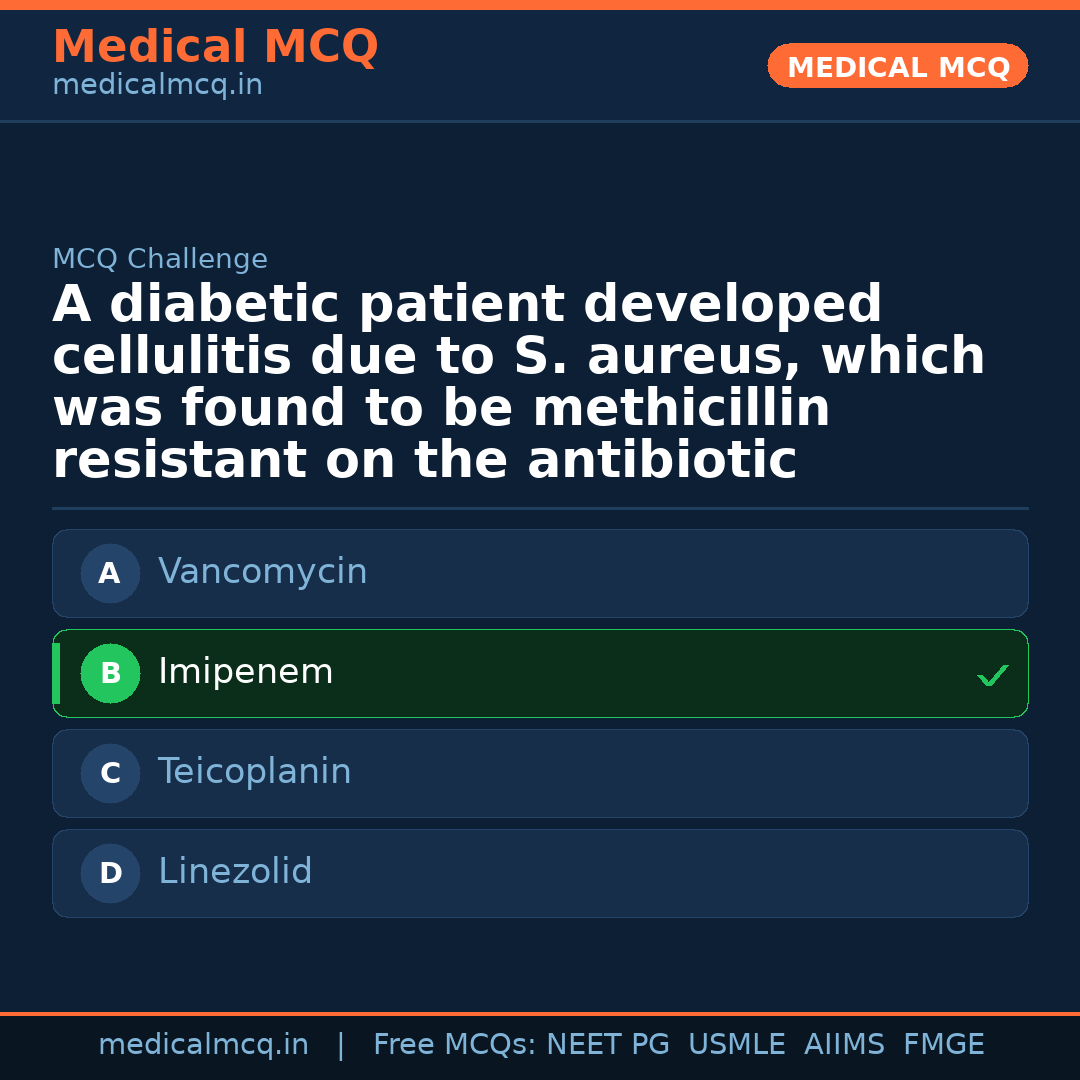The height and width of the screenshot is (1080, 1080).
Task: Open the medicalmcq.in link in the header
Action: point(157,86)
